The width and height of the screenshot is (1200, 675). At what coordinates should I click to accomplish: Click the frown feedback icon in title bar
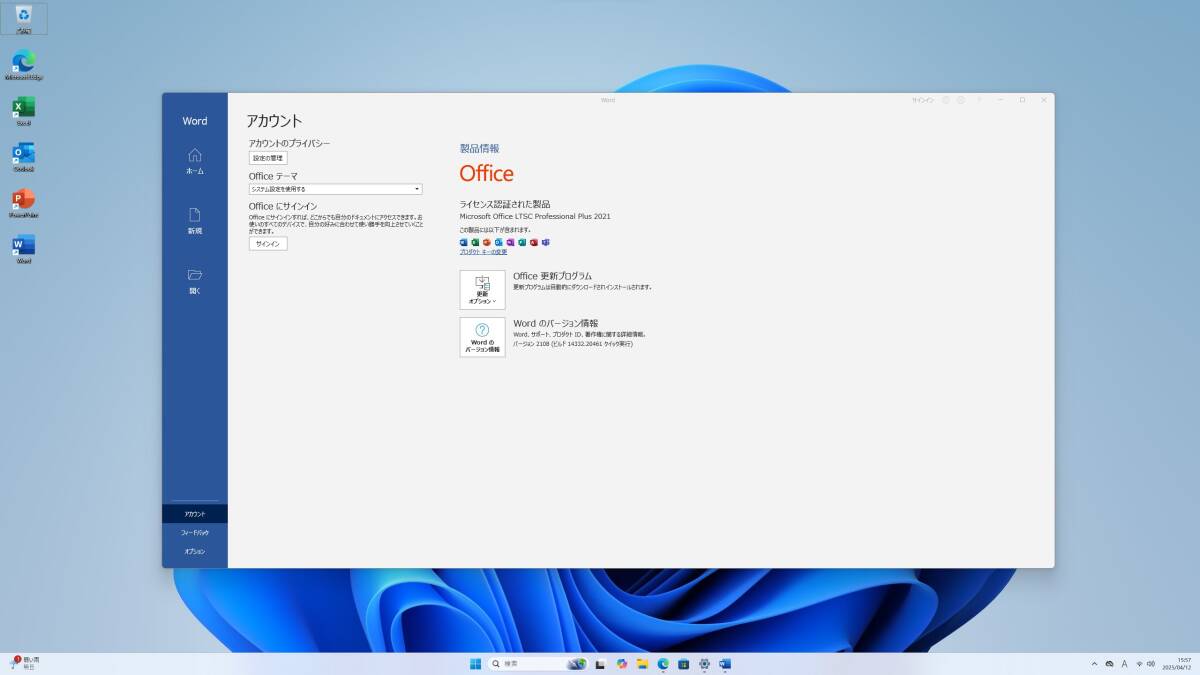960,100
